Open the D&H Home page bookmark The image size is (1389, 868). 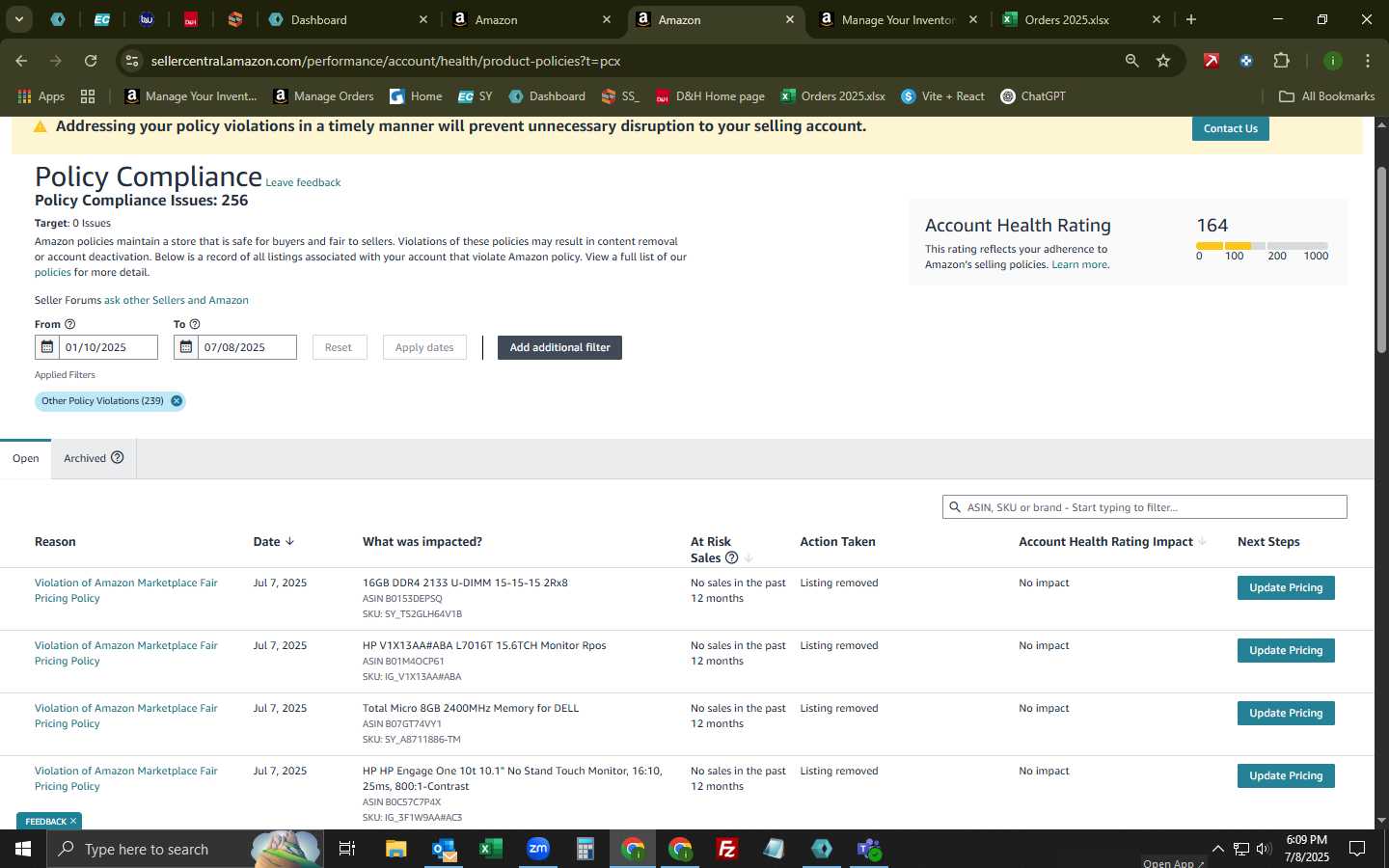710,96
